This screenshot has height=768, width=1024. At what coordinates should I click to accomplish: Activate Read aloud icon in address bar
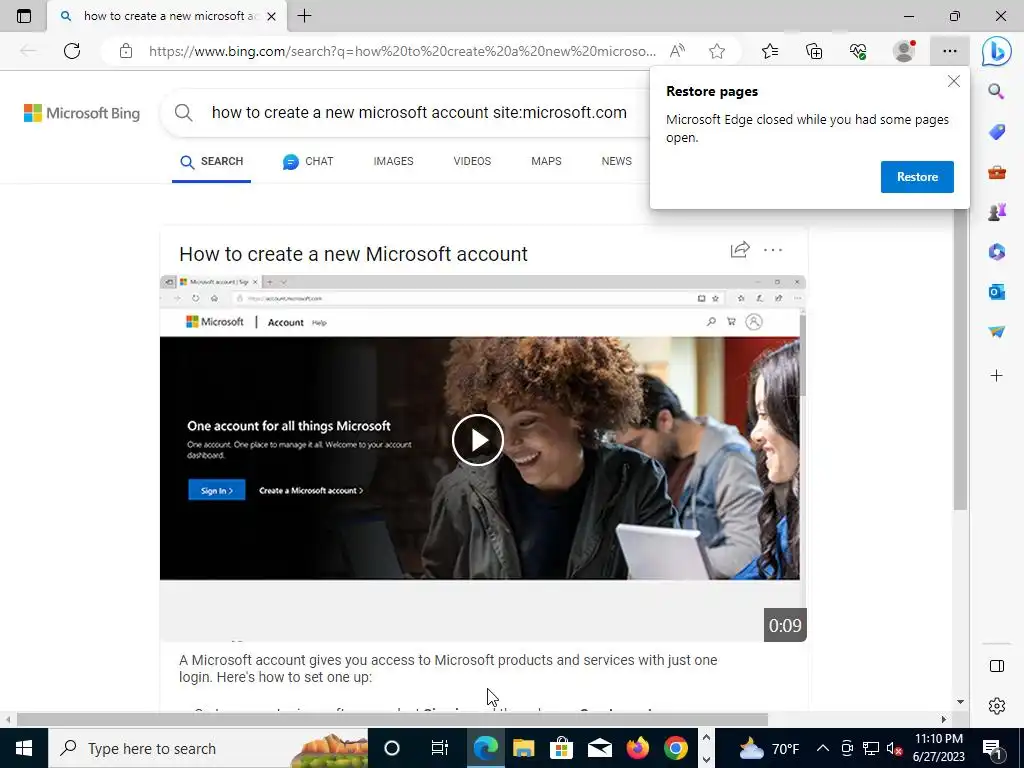[x=677, y=51]
